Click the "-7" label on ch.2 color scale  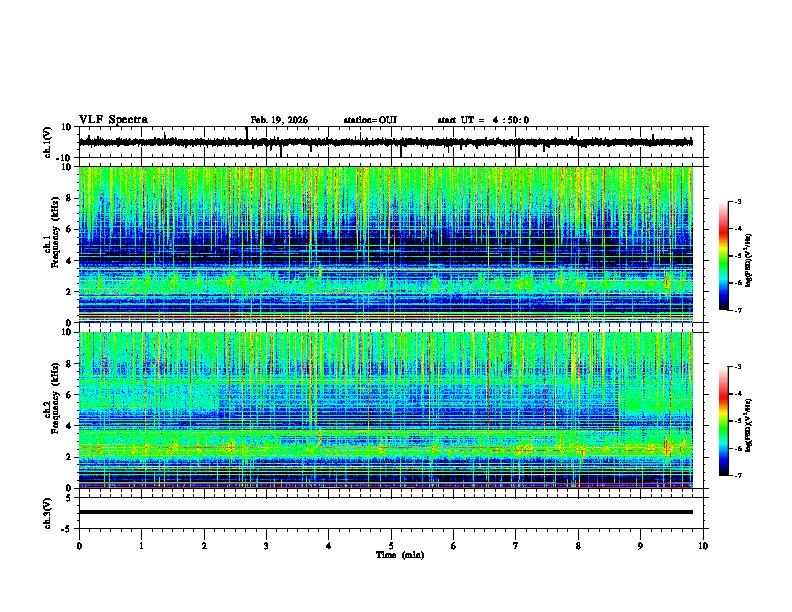(737, 476)
